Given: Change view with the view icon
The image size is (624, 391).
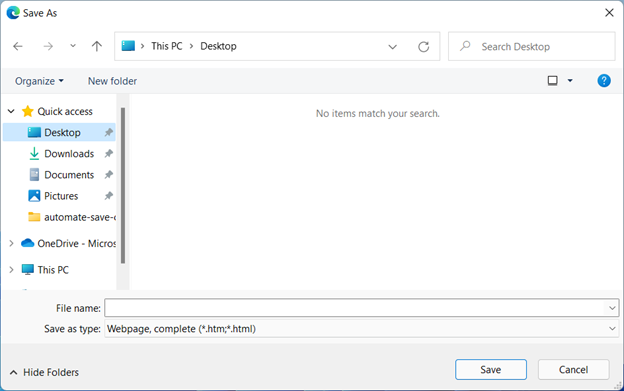Looking at the screenshot, I should (x=552, y=81).
